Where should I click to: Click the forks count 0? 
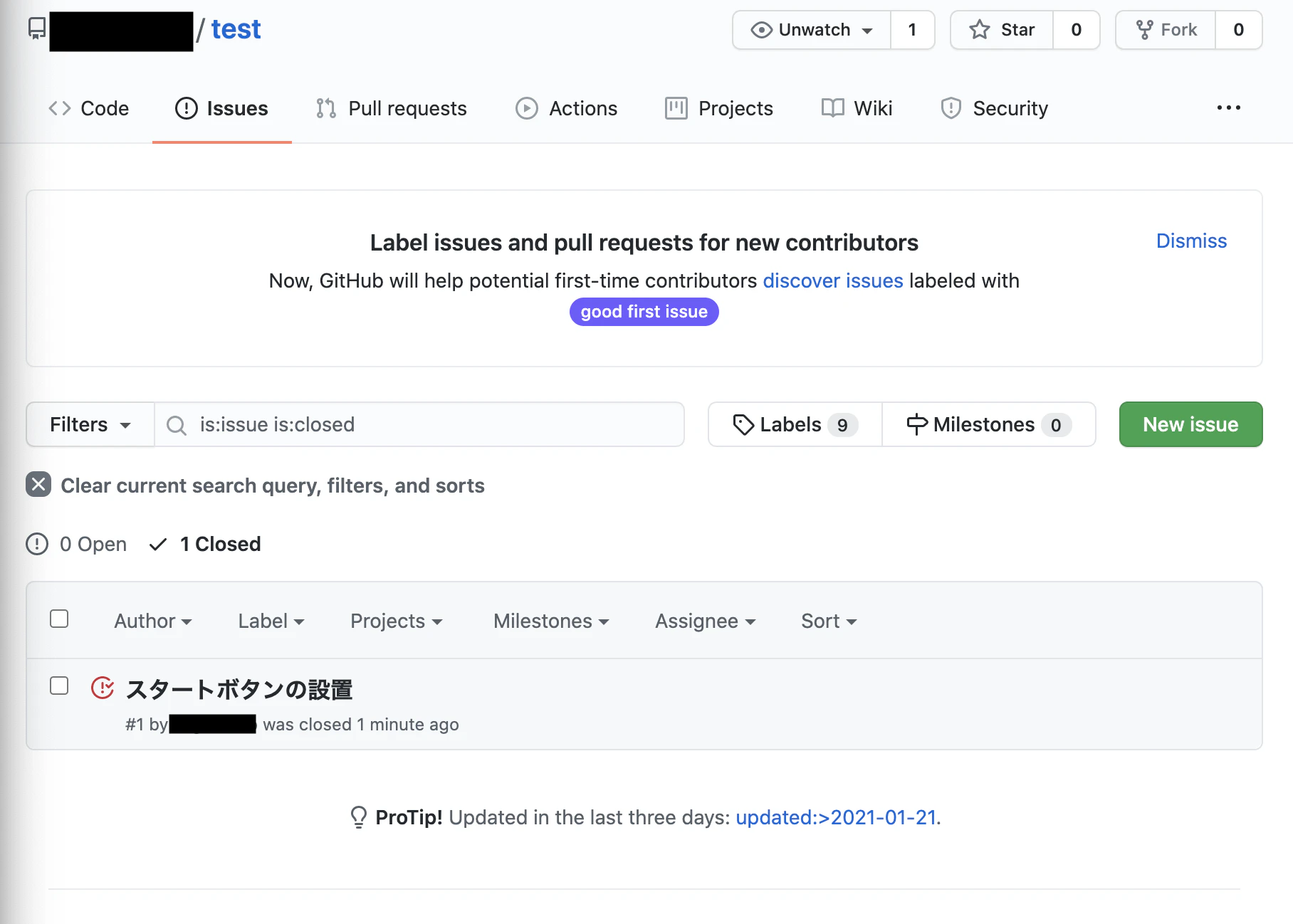pyautogui.click(x=1238, y=30)
